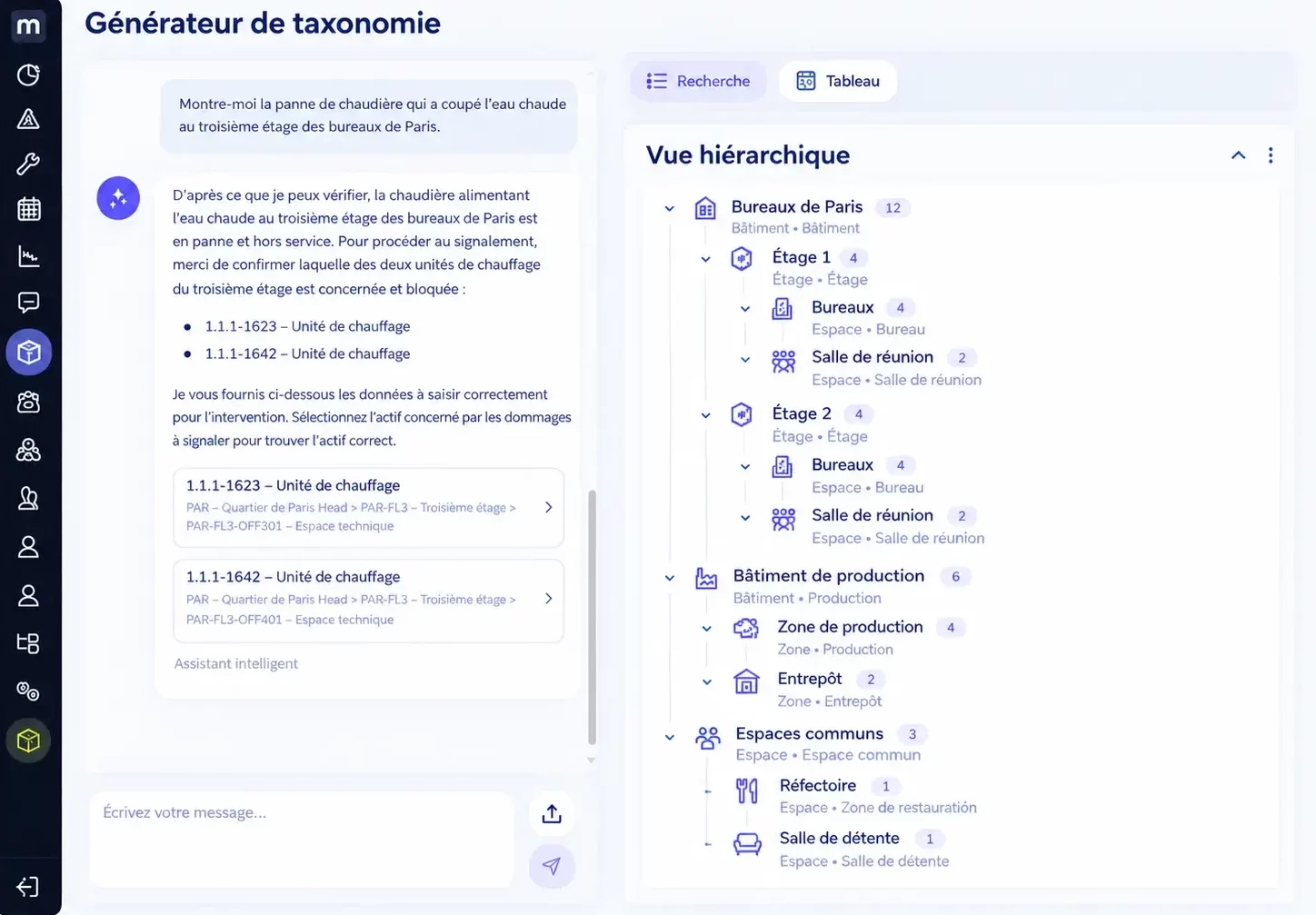Screen dimensions: 1316x915
Task: Click the send message paper plane
Action: pyautogui.click(x=552, y=866)
